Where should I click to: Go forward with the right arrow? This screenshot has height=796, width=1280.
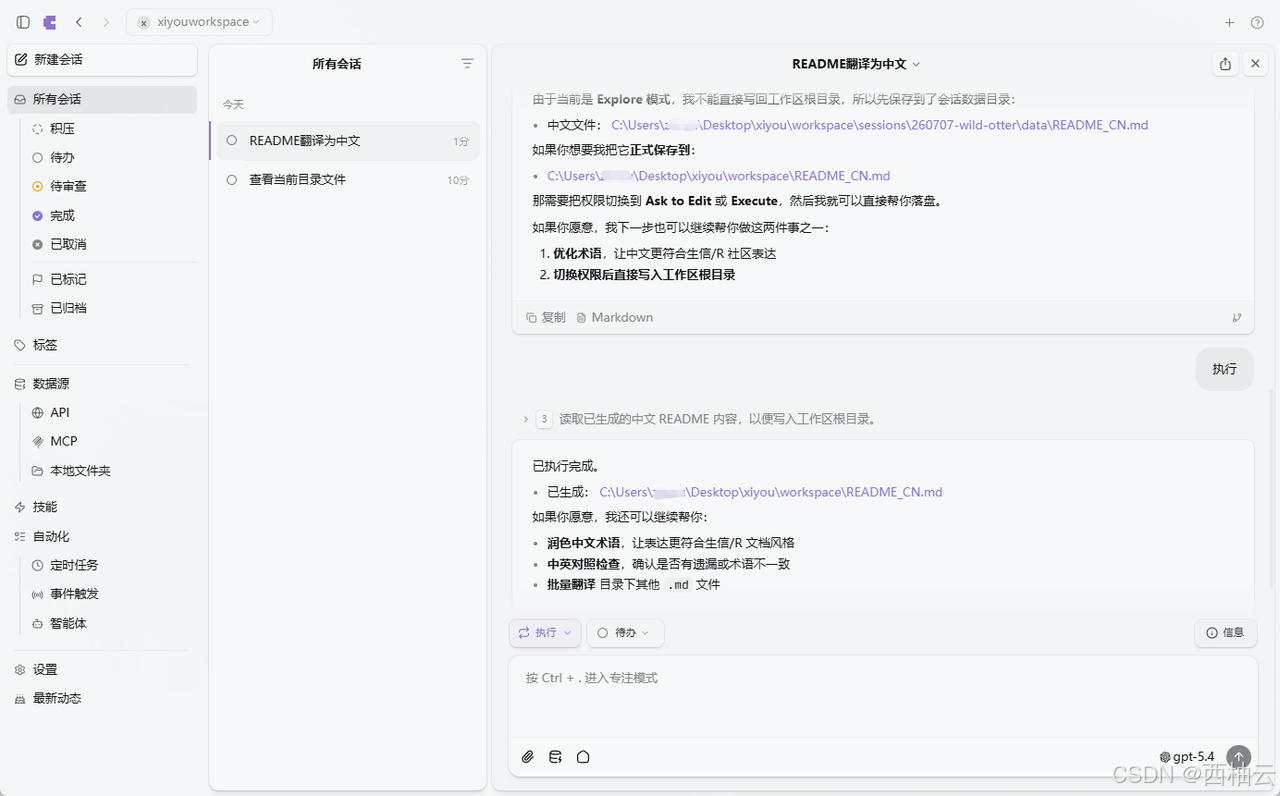pos(106,22)
